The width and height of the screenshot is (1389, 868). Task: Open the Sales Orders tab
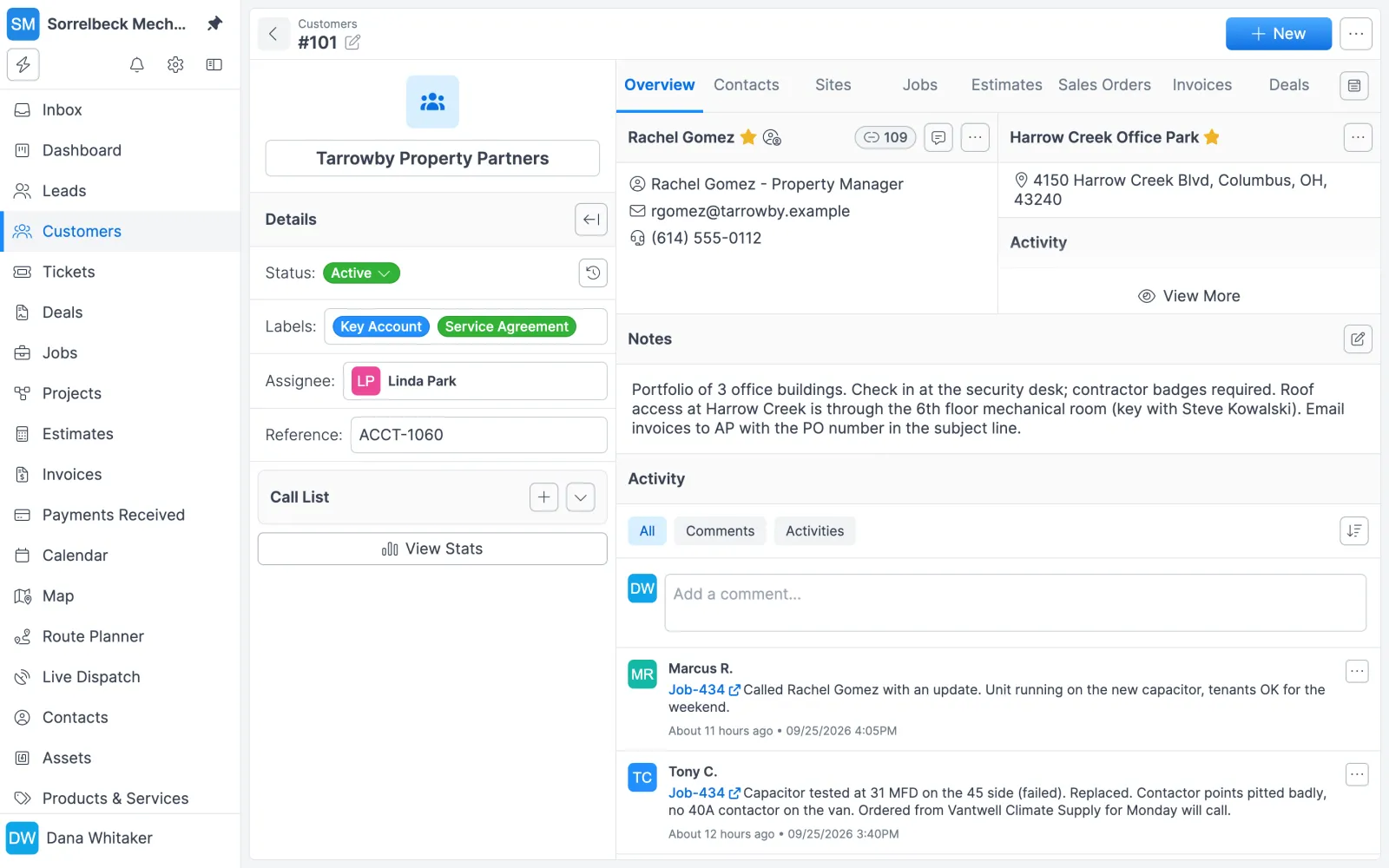coord(1104,85)
